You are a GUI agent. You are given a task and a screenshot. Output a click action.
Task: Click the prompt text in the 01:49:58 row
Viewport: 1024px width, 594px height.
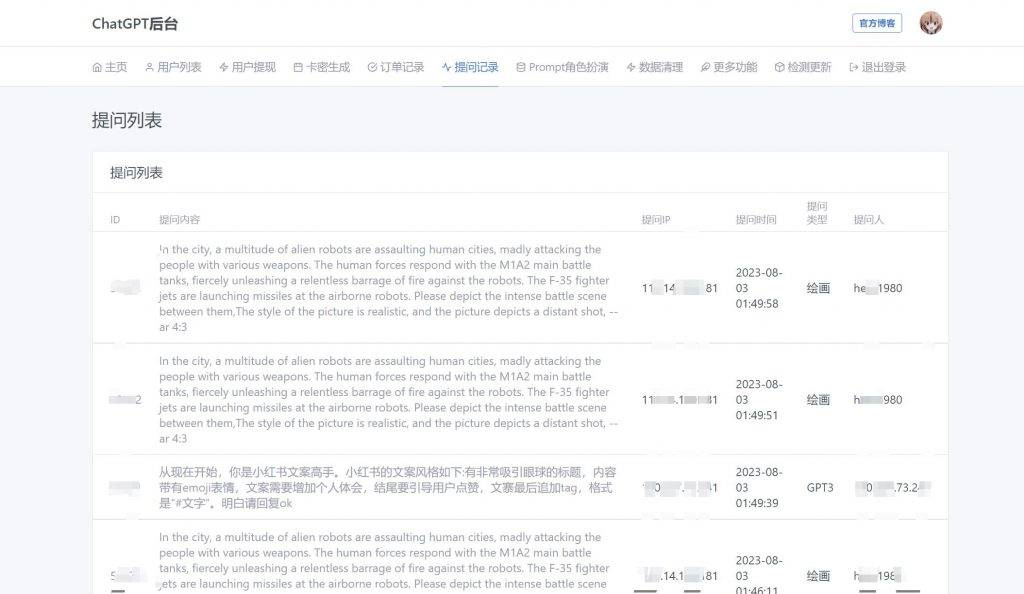(x=389, y=288)
